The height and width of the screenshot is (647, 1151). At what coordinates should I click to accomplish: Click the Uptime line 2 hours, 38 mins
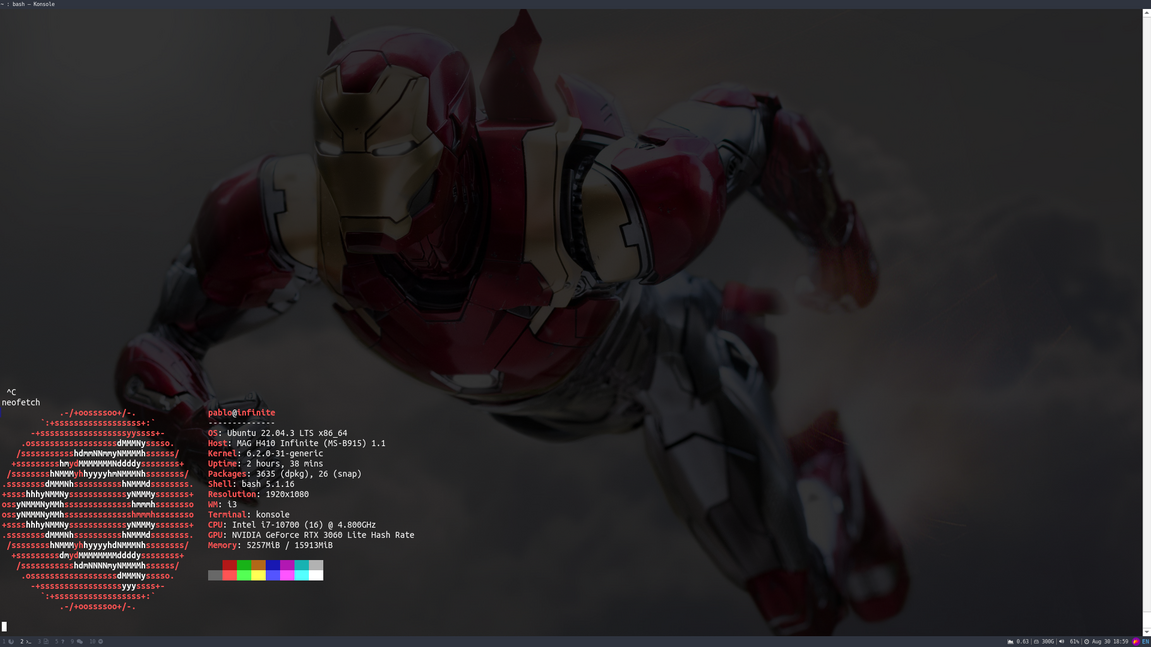pyautogui.click(x=265, y=464)
